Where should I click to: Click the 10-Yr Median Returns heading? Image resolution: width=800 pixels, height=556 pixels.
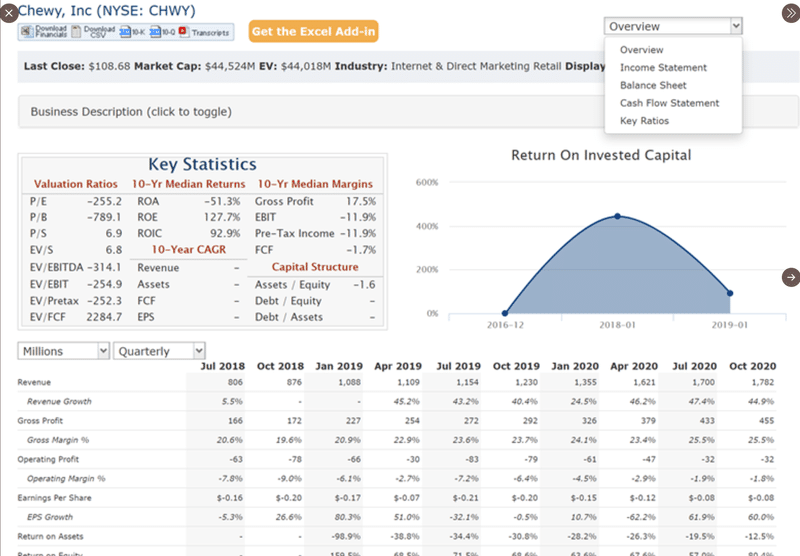click(188, 184)
